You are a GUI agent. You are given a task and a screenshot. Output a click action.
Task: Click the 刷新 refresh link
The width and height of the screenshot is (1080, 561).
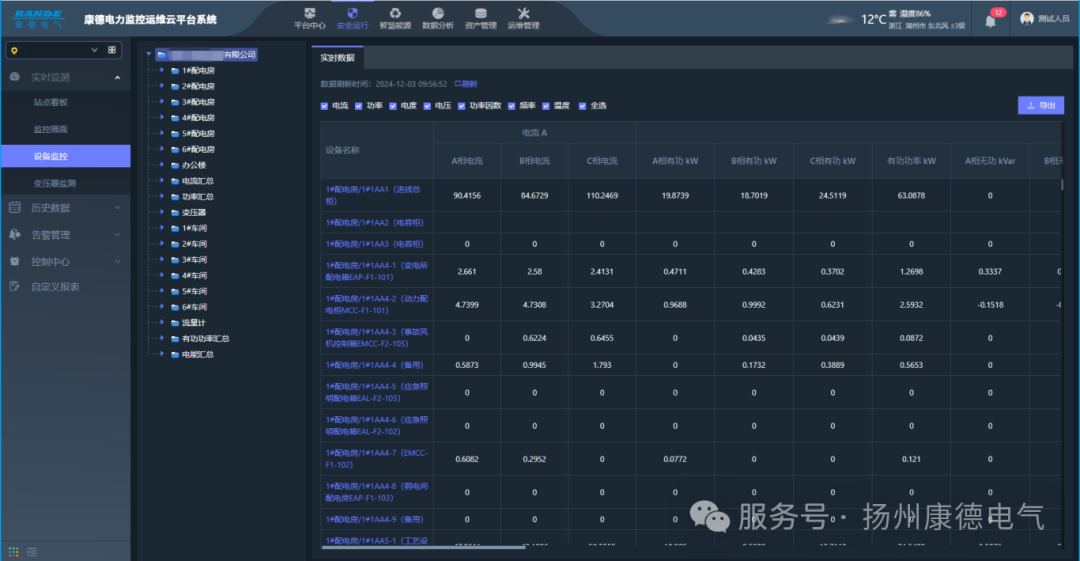(x=466, y=84)
